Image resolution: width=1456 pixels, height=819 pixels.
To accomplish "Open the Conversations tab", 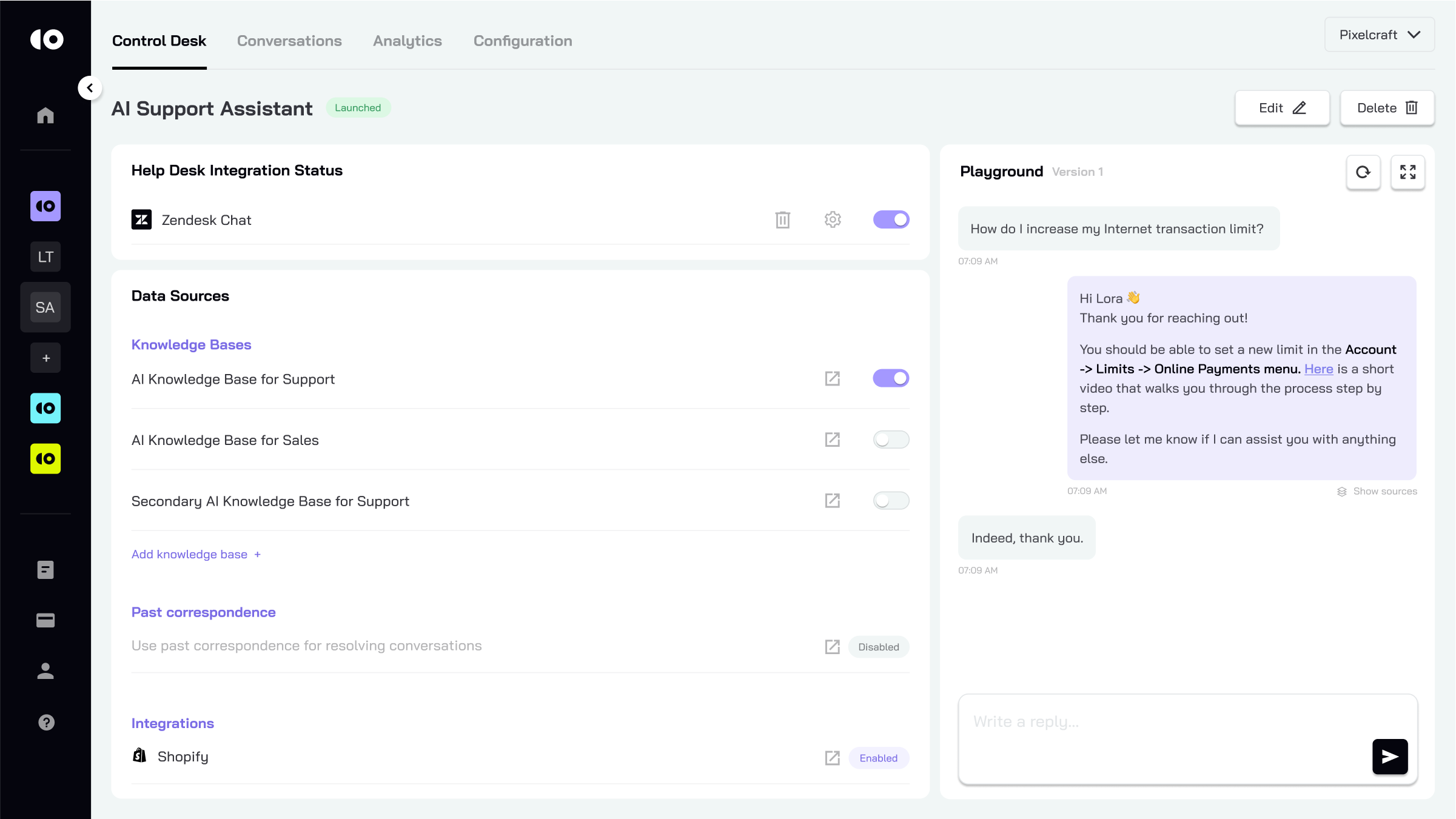I will pos(289,41).
